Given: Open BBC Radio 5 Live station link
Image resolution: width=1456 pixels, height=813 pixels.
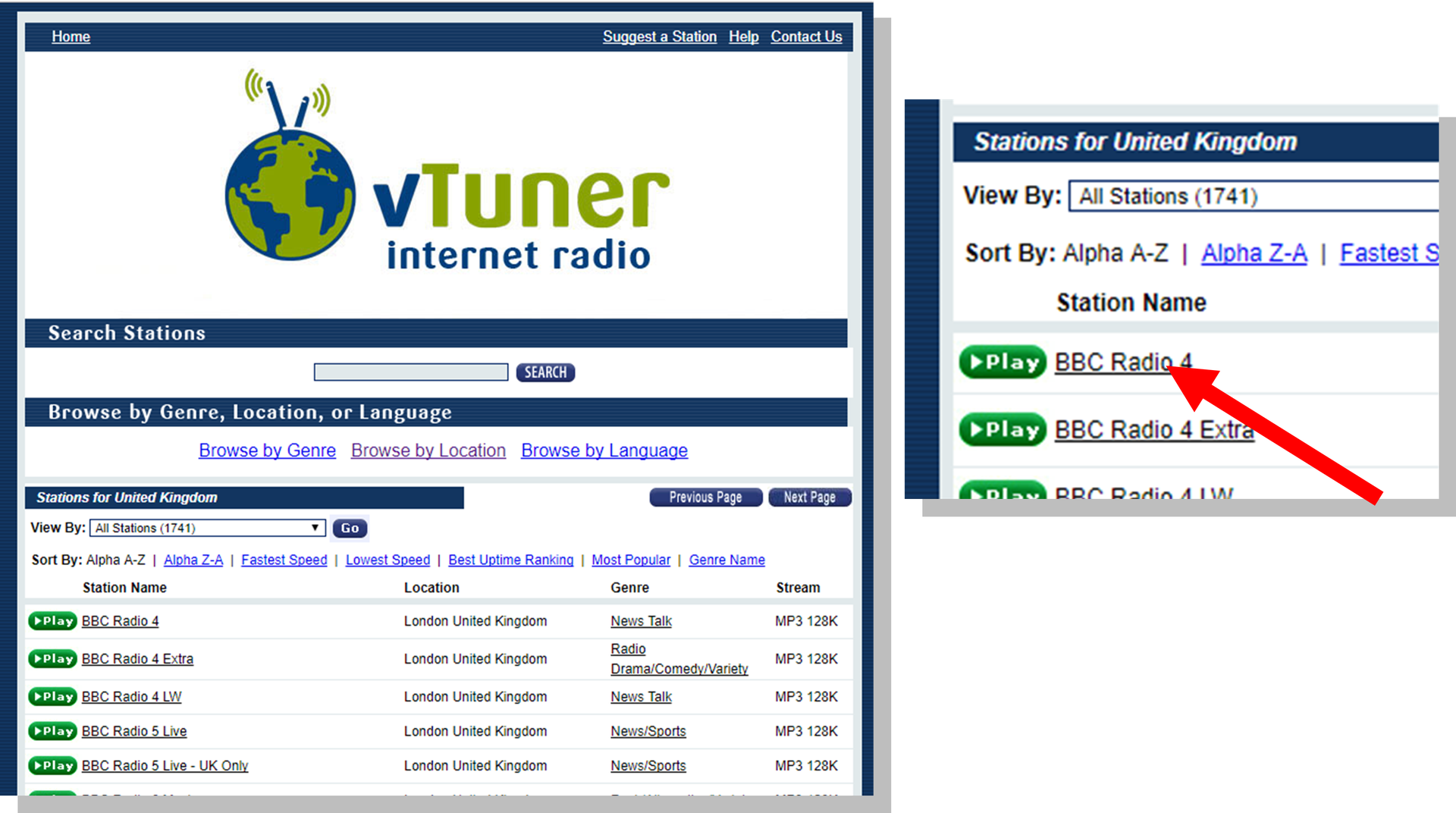Looking at the screenshot, I should pyautogui.click(x=134, y=731).
